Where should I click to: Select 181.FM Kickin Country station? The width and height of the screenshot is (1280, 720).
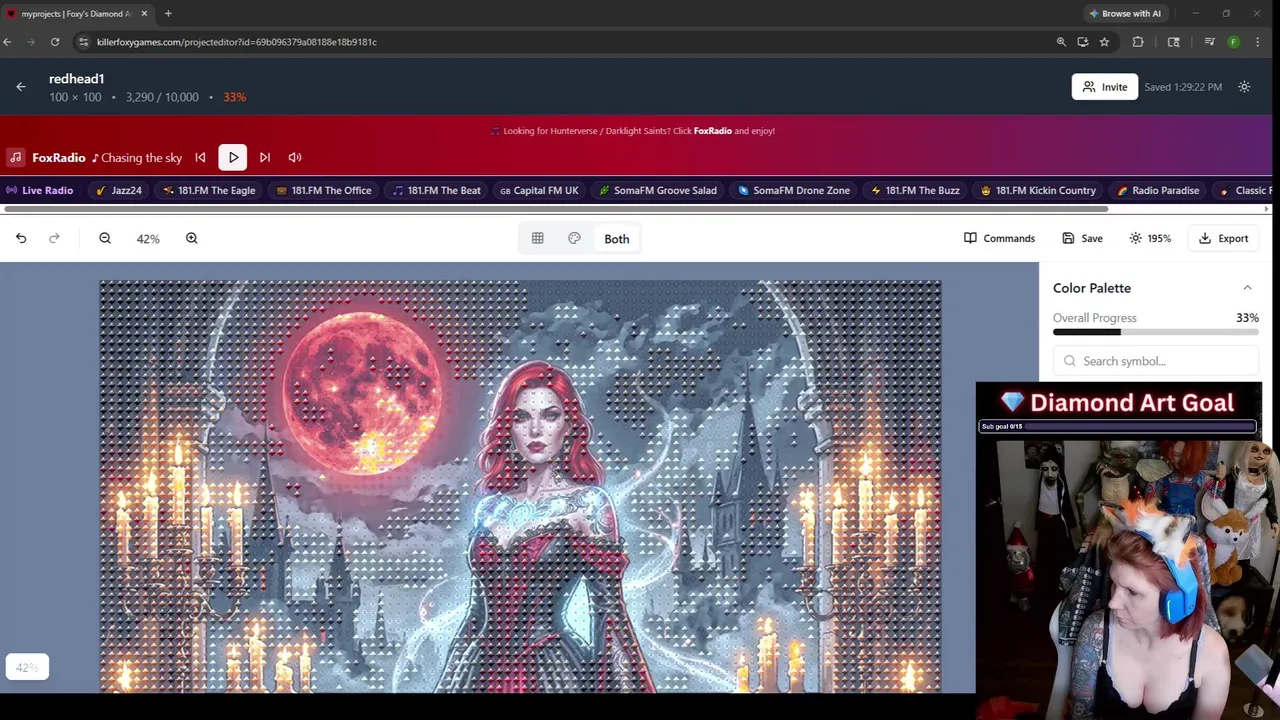tap(1038, 190)
